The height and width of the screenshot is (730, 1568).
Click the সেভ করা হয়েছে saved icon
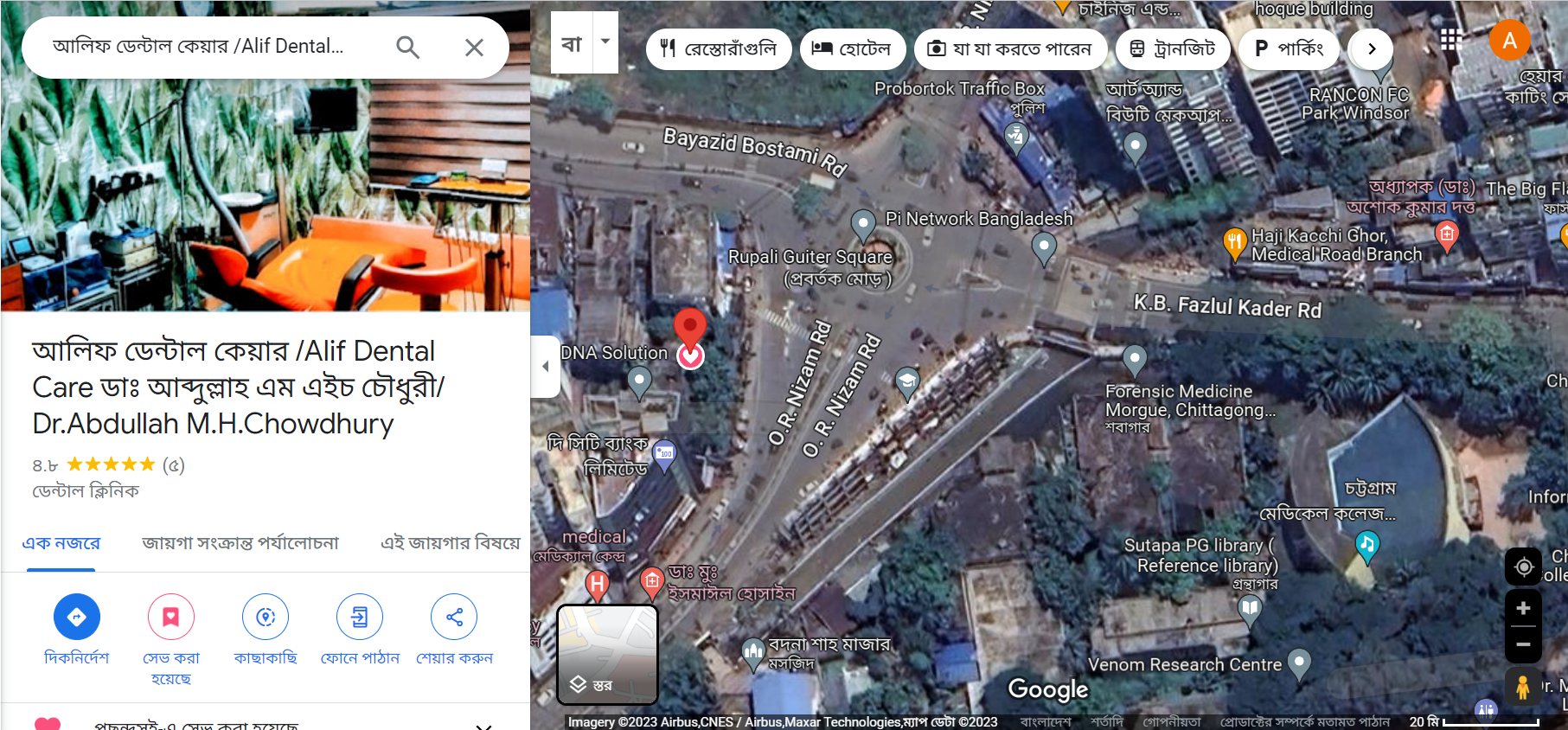click(171, 617)
